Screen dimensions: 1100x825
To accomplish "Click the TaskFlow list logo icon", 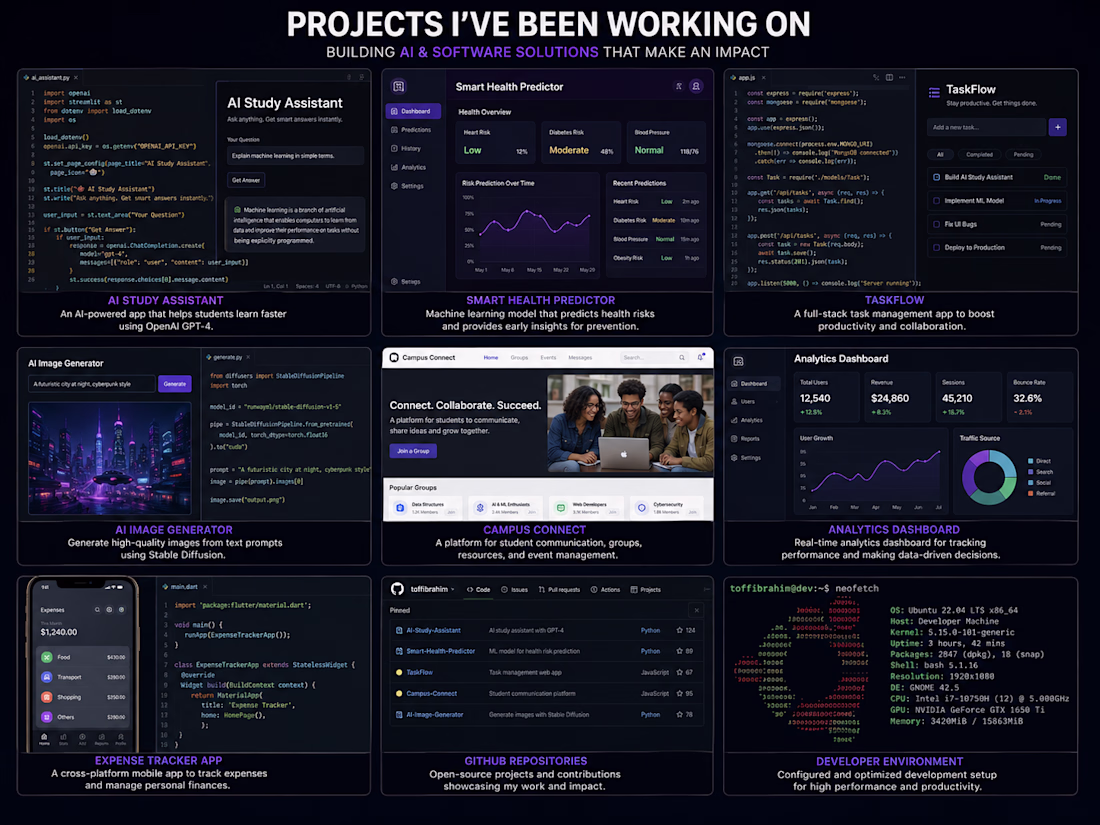I will click(934, 92).
